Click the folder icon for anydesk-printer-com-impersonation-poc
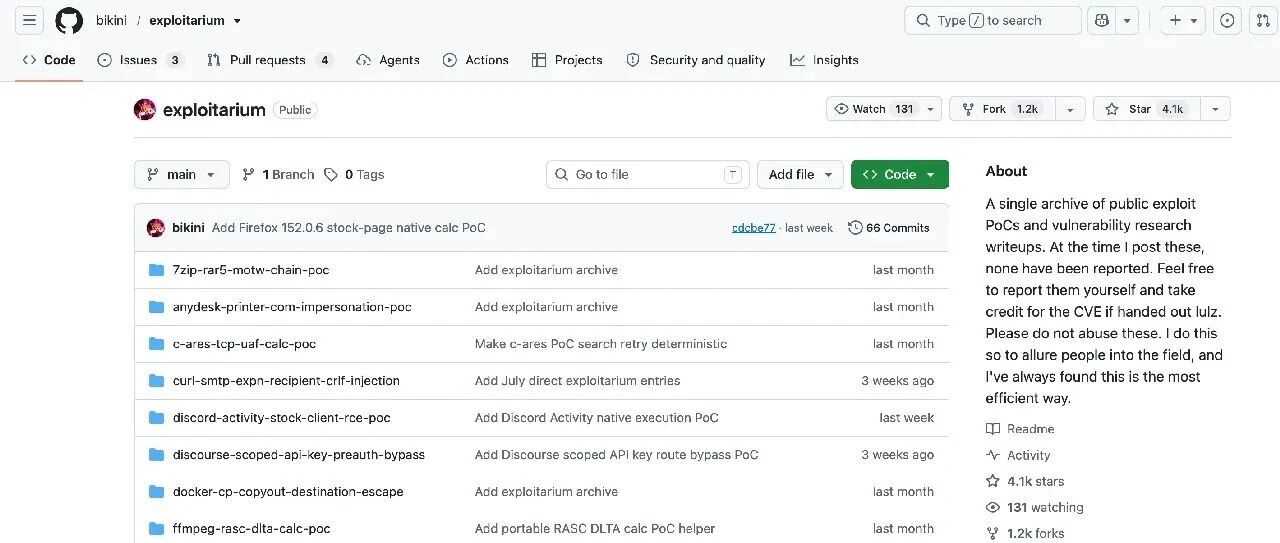Viewport: 1280px width, 543px height. pyautogui.click(x=156, y=307)
